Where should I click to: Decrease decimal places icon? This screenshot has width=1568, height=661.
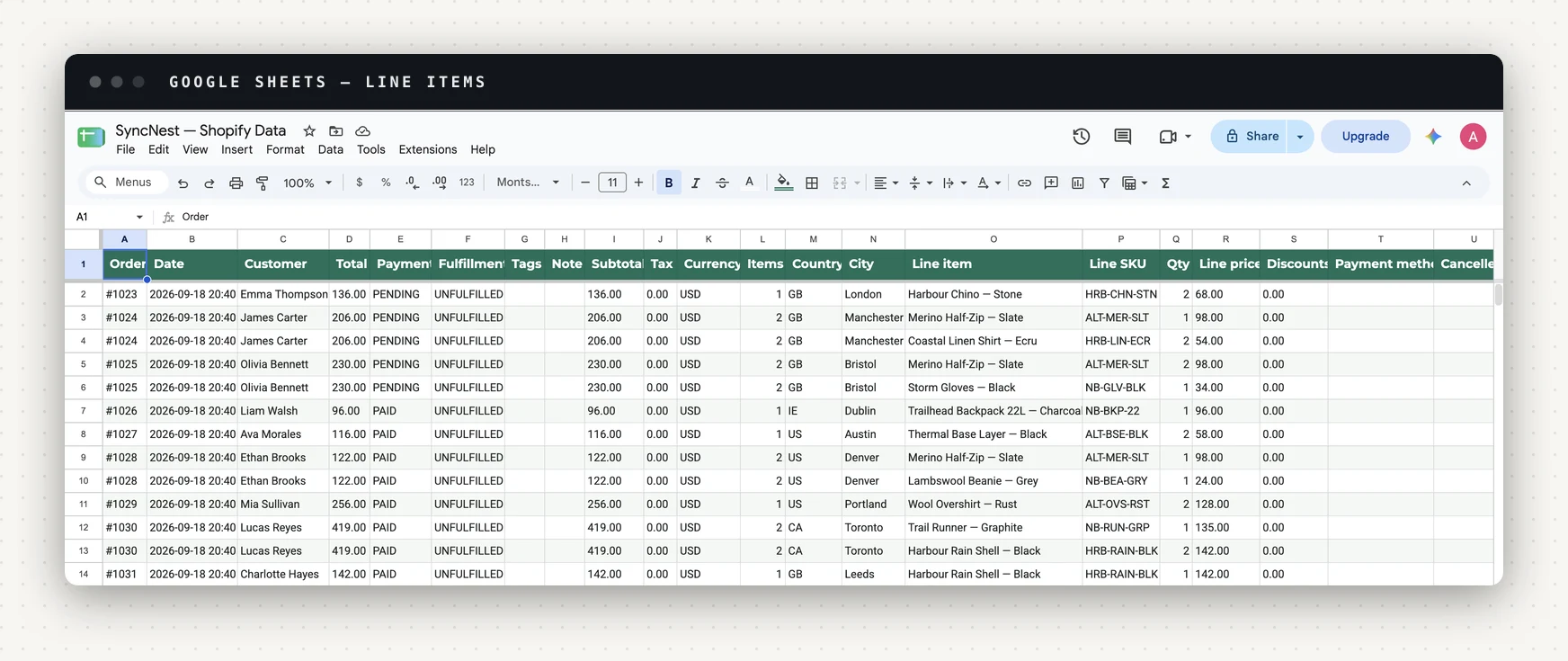point(412,183)
